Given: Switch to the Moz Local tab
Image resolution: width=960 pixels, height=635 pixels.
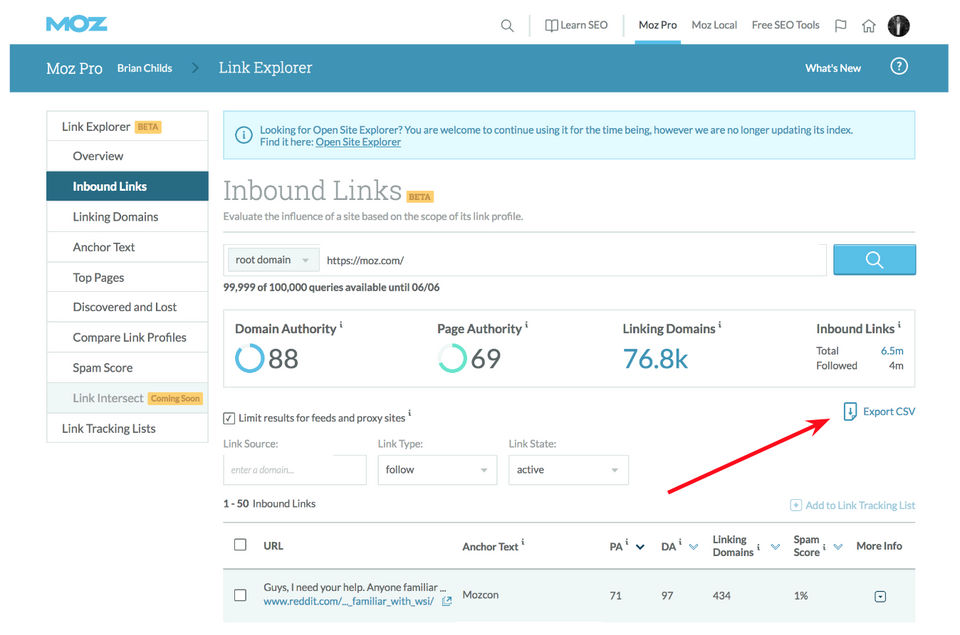Looking at the screenshot, I should point(714,25).
